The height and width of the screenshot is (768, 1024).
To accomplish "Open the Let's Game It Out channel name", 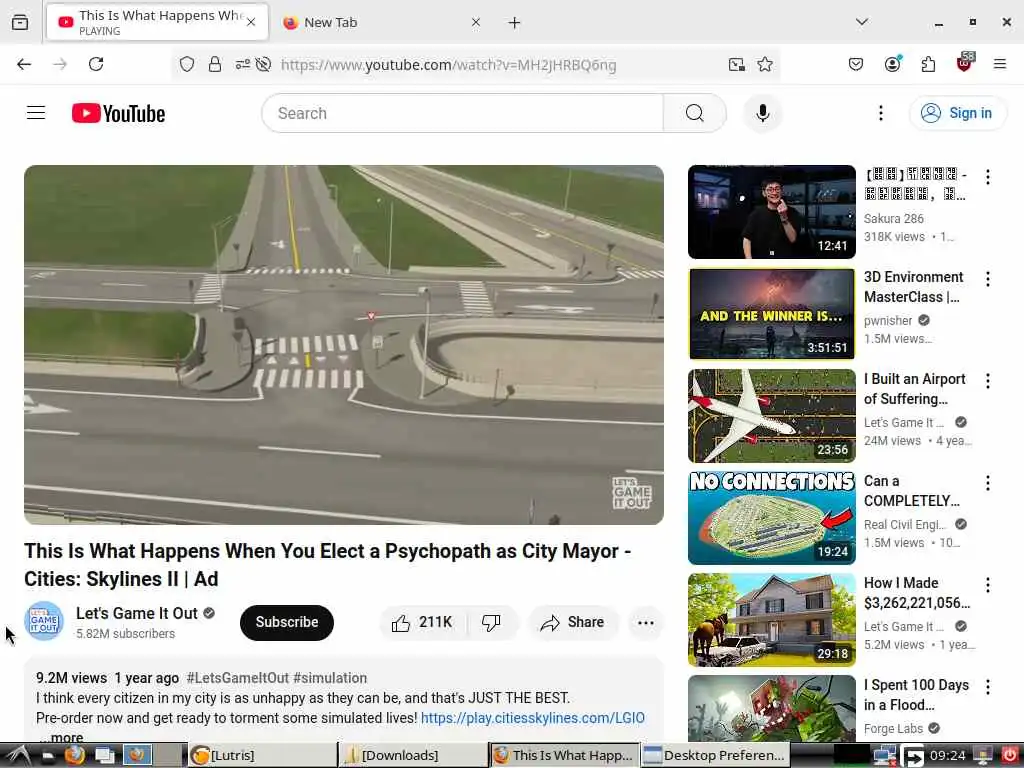I will pos(136,613).
